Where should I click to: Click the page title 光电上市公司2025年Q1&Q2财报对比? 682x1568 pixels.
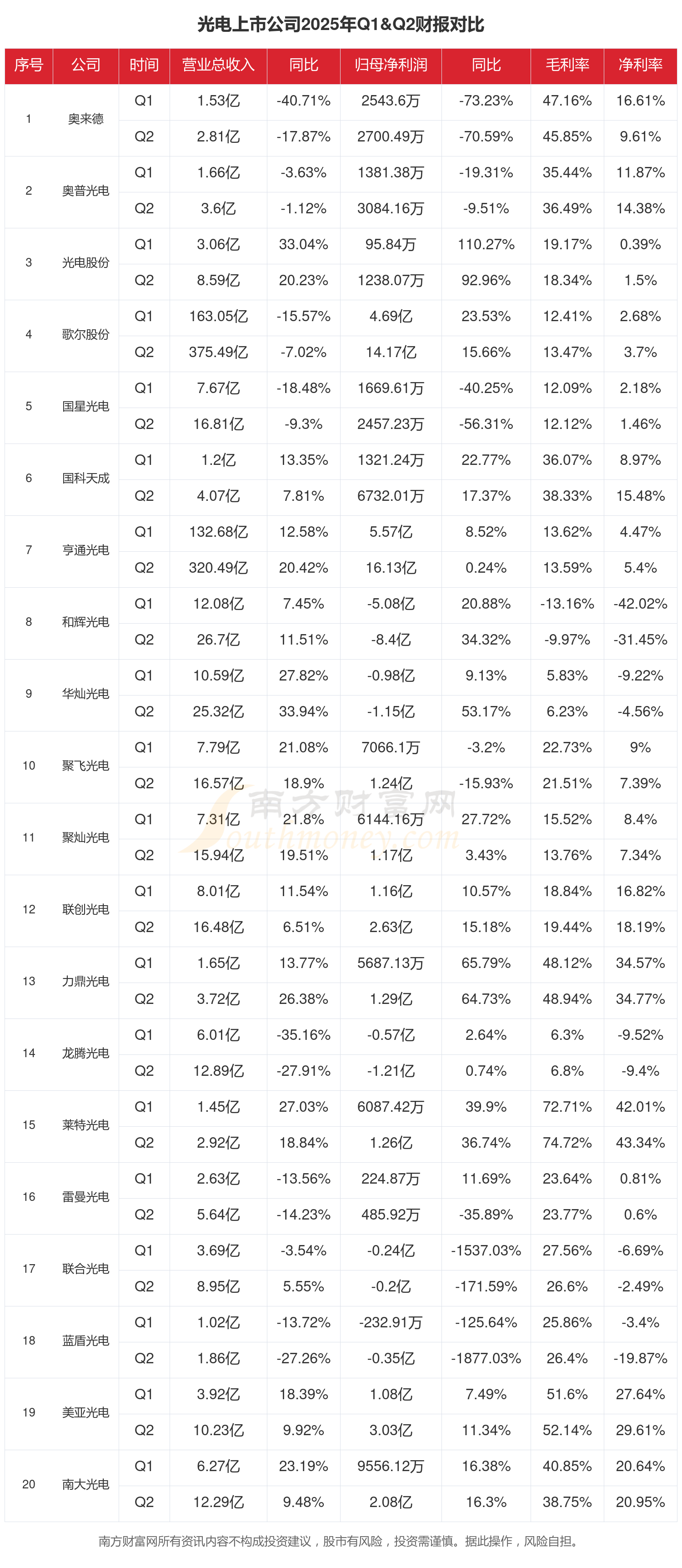tap(341, 25)
